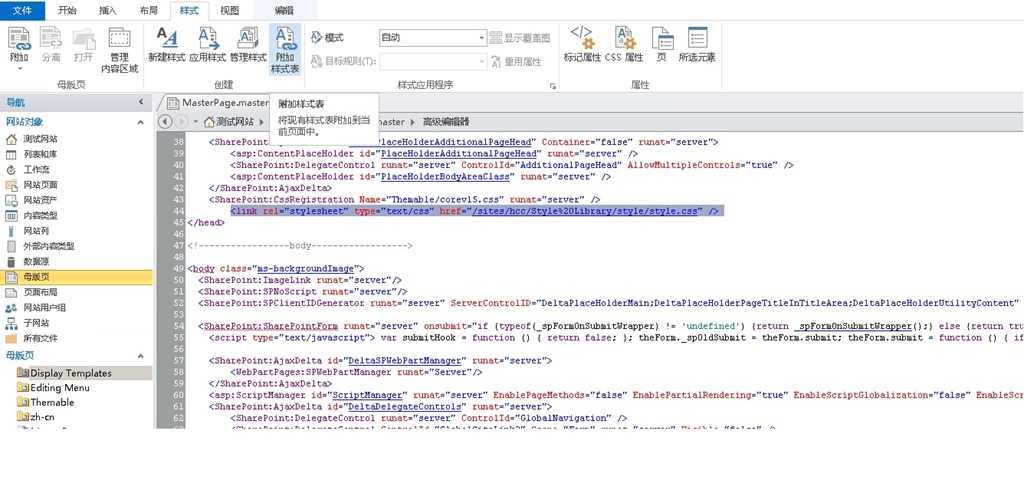The width and height of the screenshot is (1024, 503).
Task: Open the navigation history dropdown arrow
Action: tap(194, 122)
